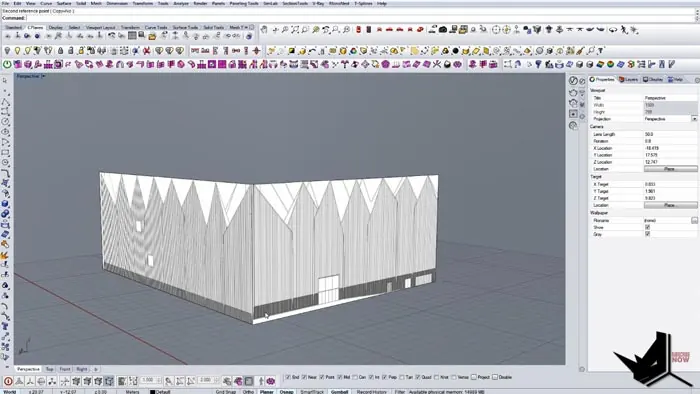Screen dimensions: 700x394
Task: Click the pink brain icon in bottom toolbar
Action: 271,381
